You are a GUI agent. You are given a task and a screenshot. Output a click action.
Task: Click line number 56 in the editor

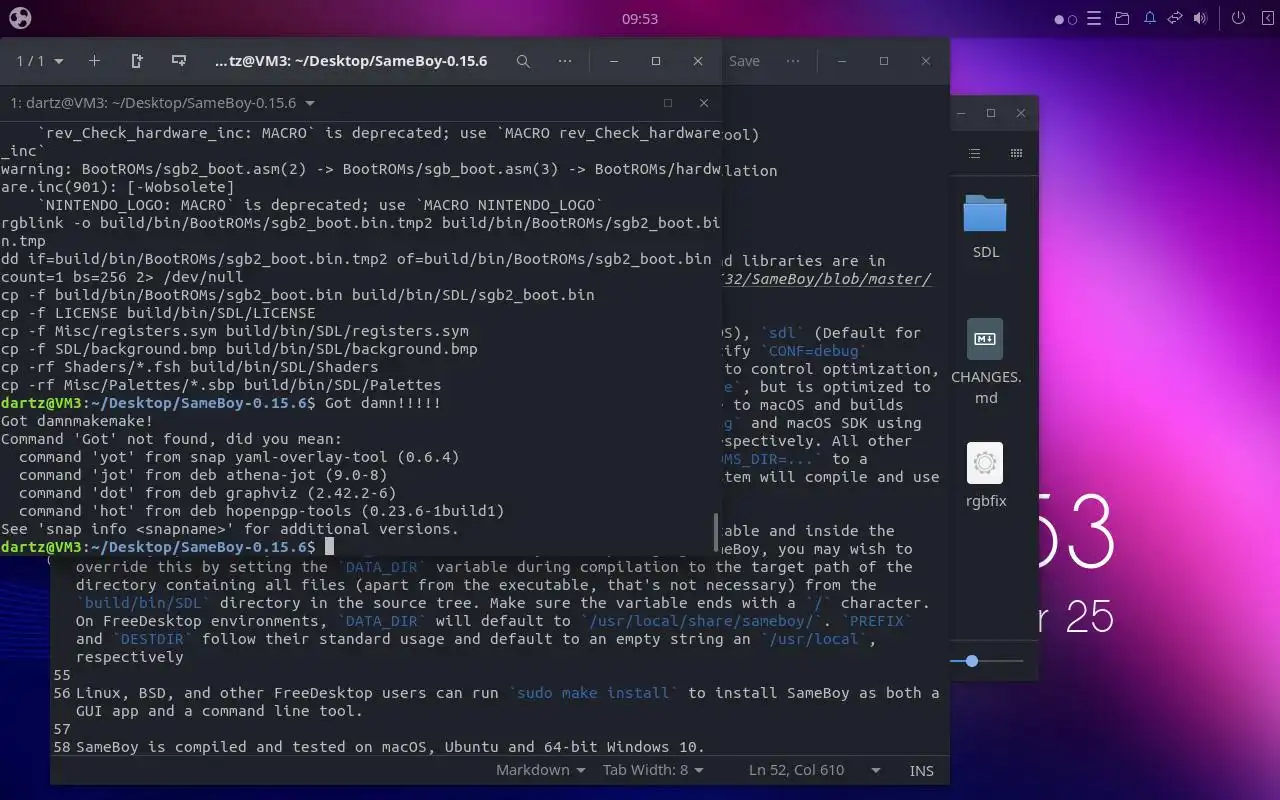coord(62,693)
